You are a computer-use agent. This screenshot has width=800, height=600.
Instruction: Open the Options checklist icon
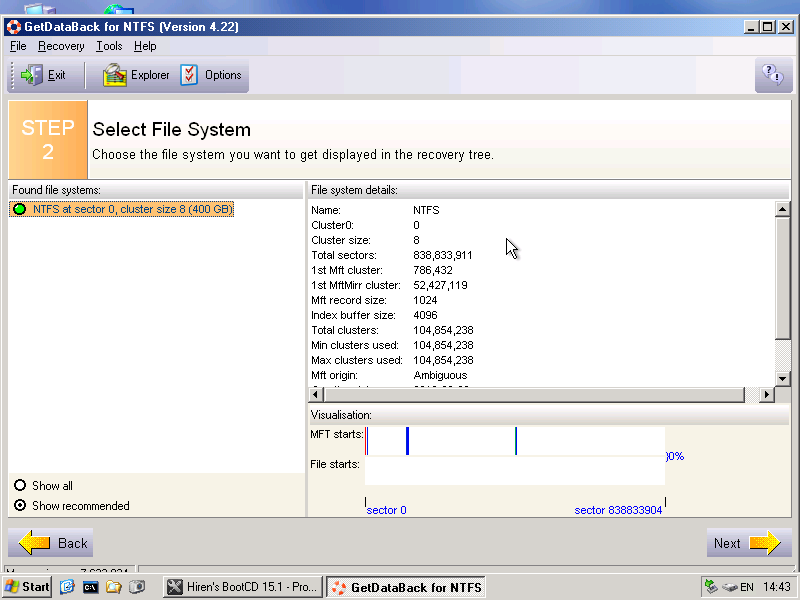click(189, 75)
